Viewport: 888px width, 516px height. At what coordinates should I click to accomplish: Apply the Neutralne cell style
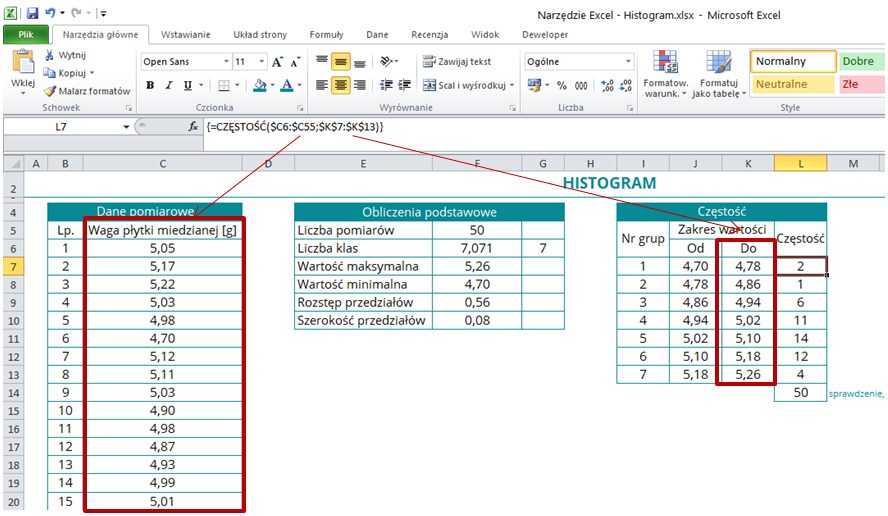point(791,85)
